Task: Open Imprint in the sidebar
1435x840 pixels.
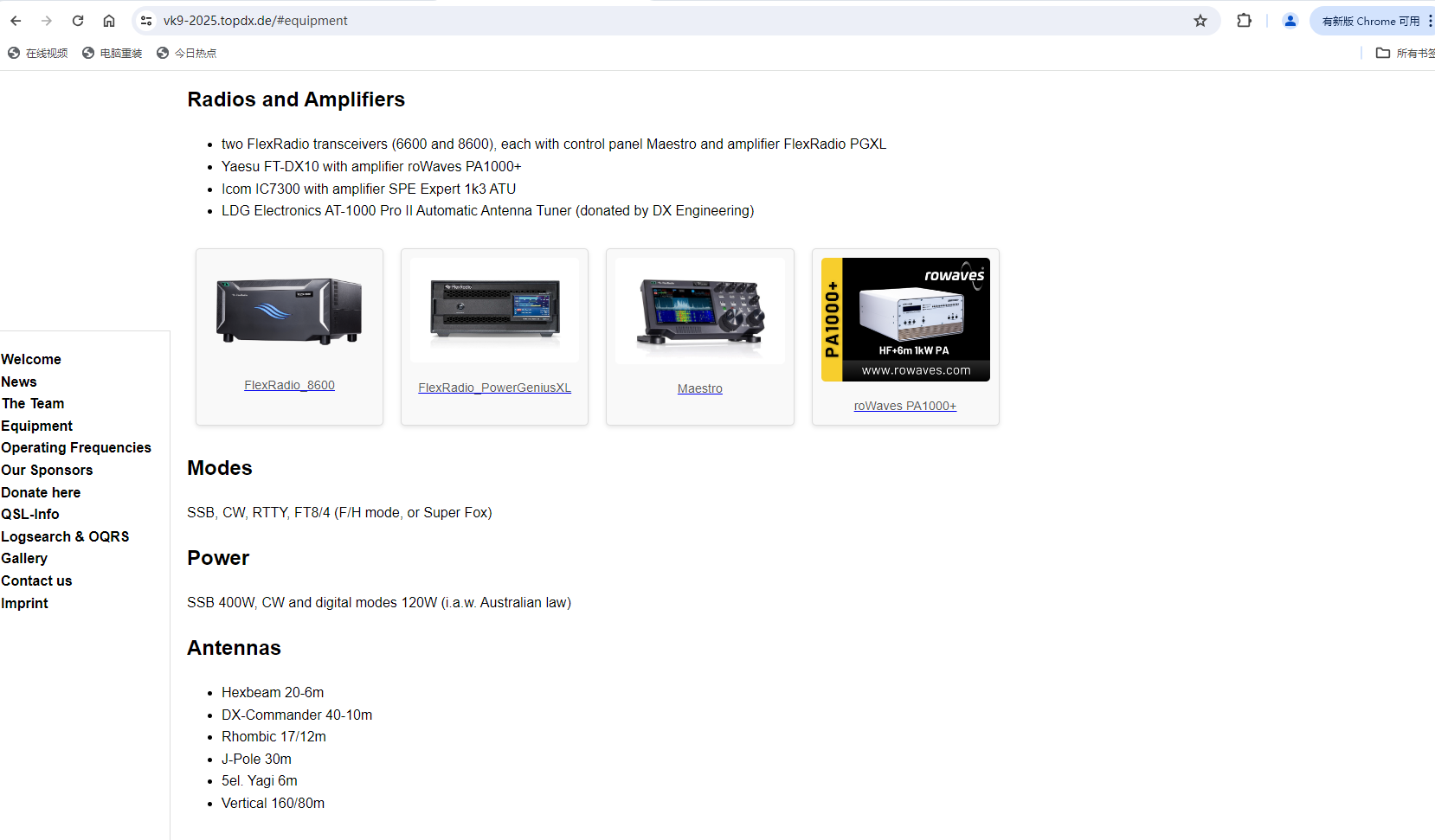Action: click(x=24, y=603)
